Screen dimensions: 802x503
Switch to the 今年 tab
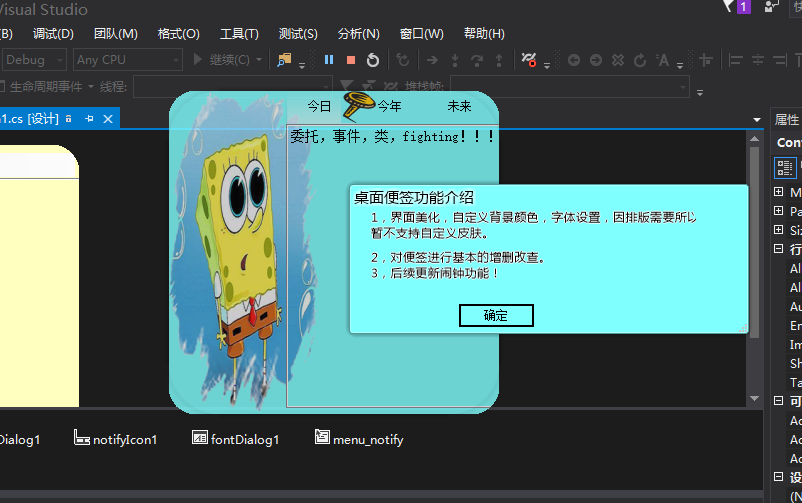390,106
